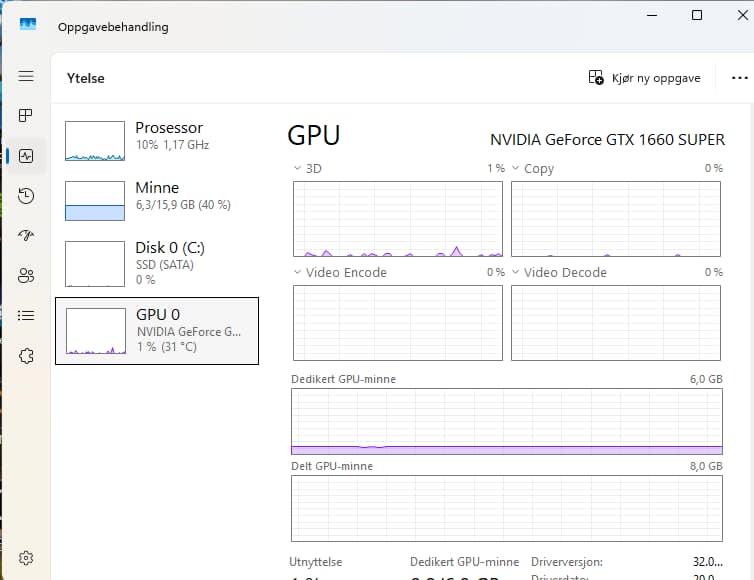Open App history sidebar icon
The image size is (754, 580).
[26, 196]
